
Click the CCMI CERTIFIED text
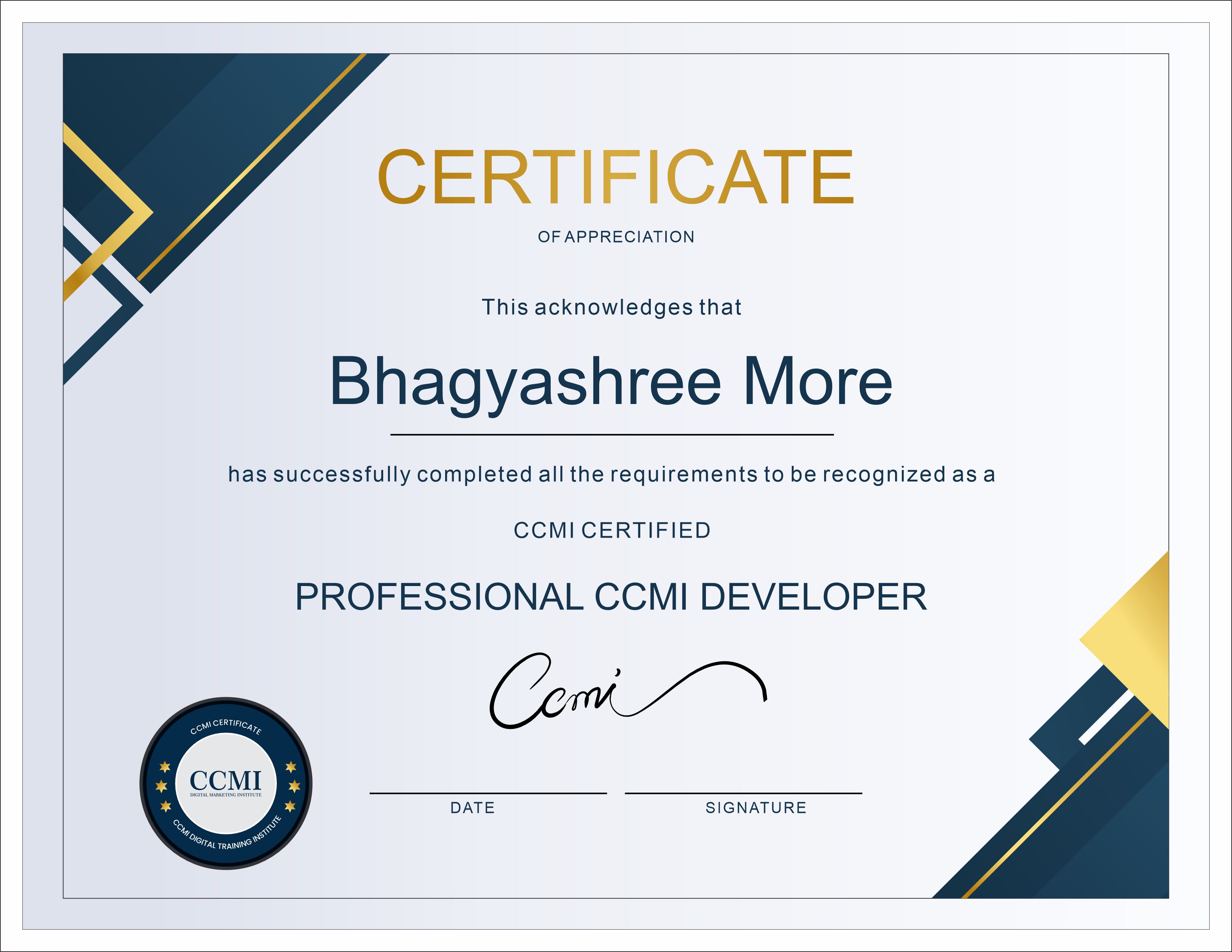612,531
